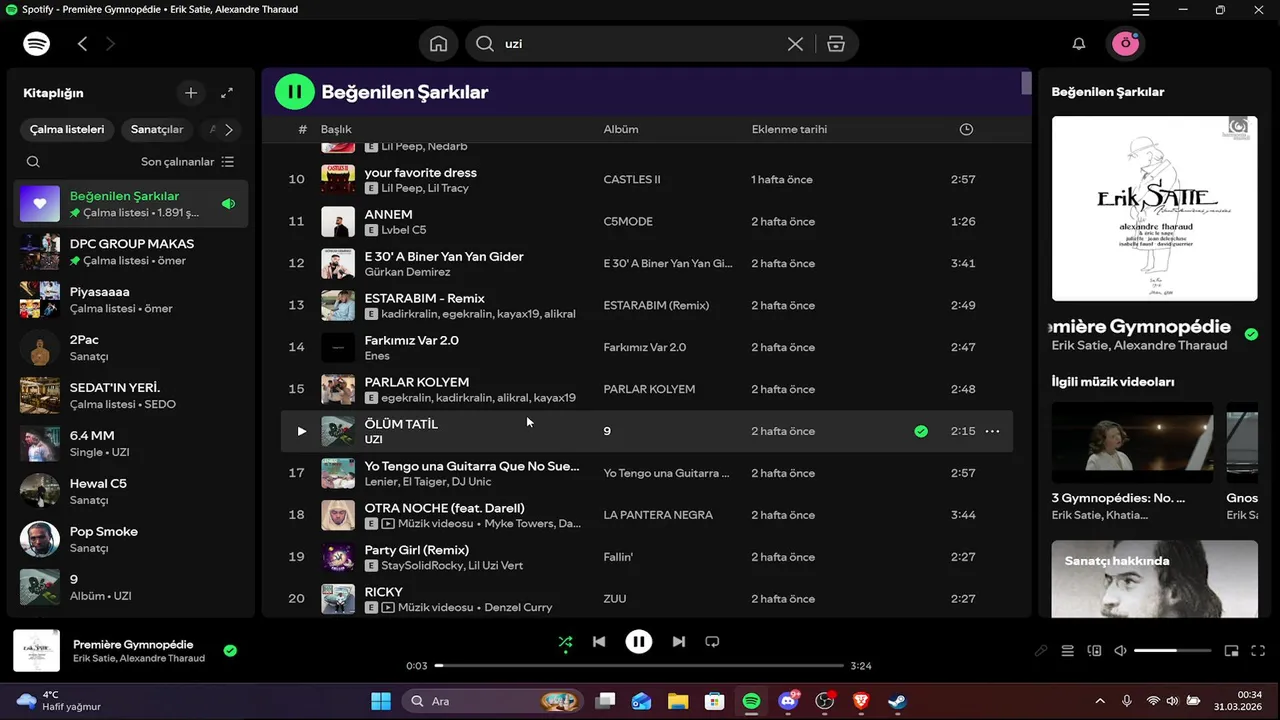Open the notifications bell
This screenshot has width=1280, height=720.
[1079, 44]
